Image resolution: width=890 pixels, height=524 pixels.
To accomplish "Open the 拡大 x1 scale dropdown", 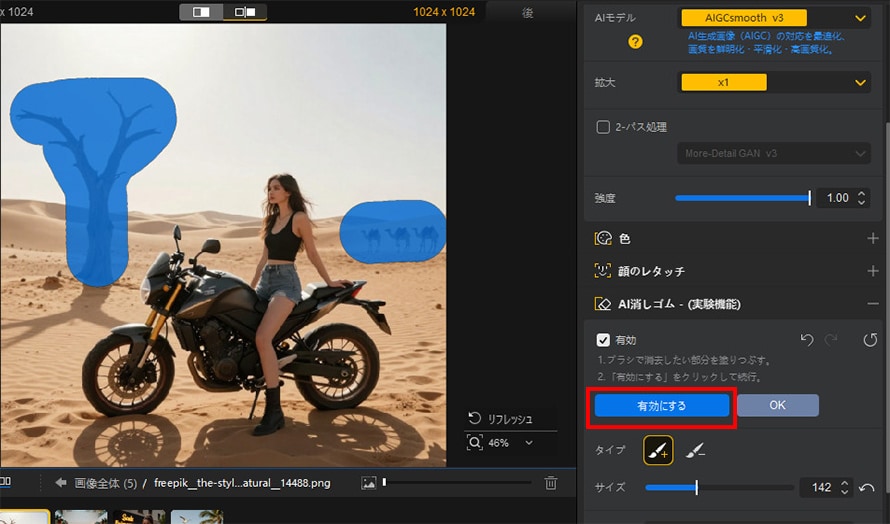I will click(774, 82).
